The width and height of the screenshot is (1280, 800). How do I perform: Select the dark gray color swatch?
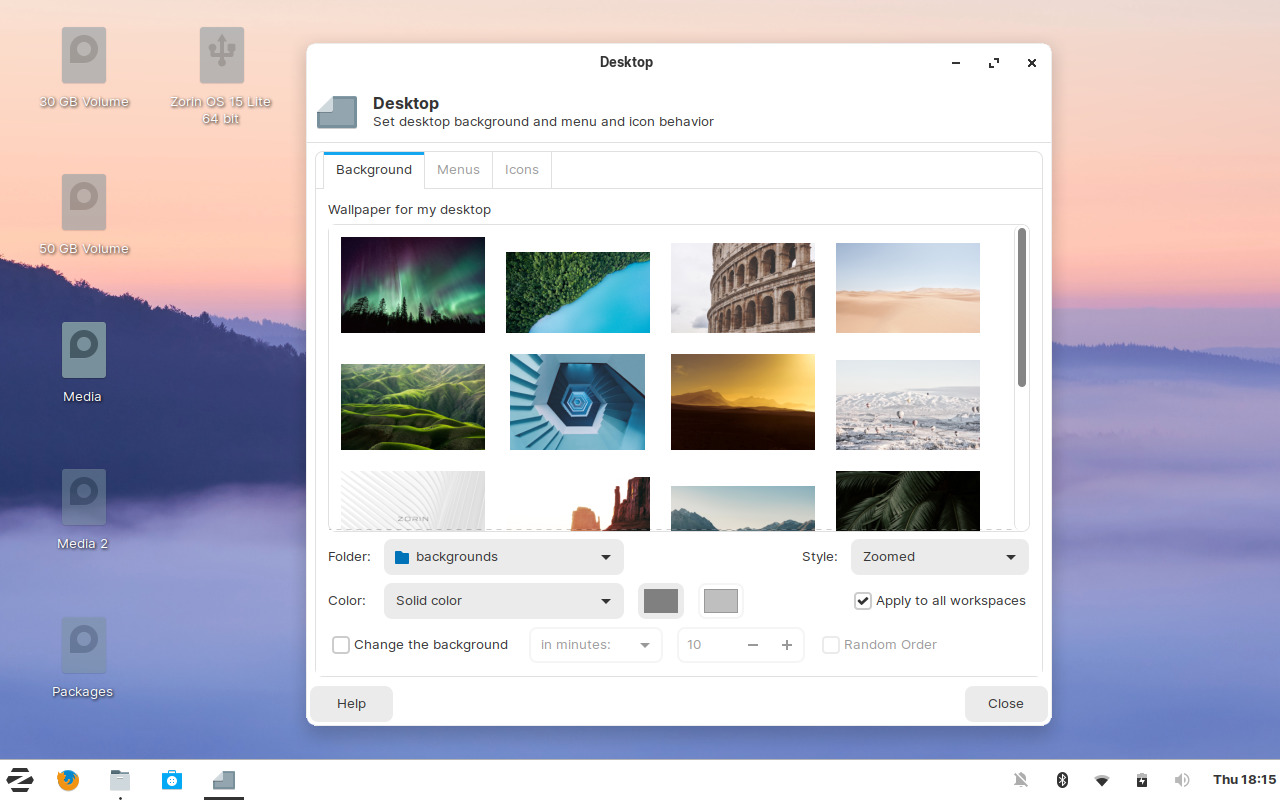[660, 601]
